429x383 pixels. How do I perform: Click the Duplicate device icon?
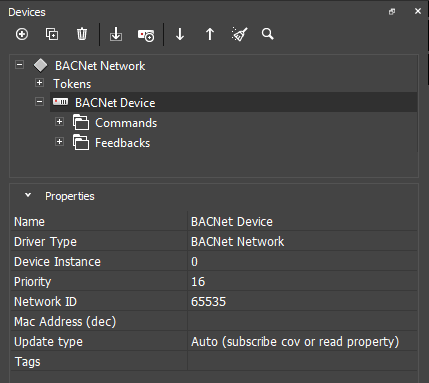52,34
